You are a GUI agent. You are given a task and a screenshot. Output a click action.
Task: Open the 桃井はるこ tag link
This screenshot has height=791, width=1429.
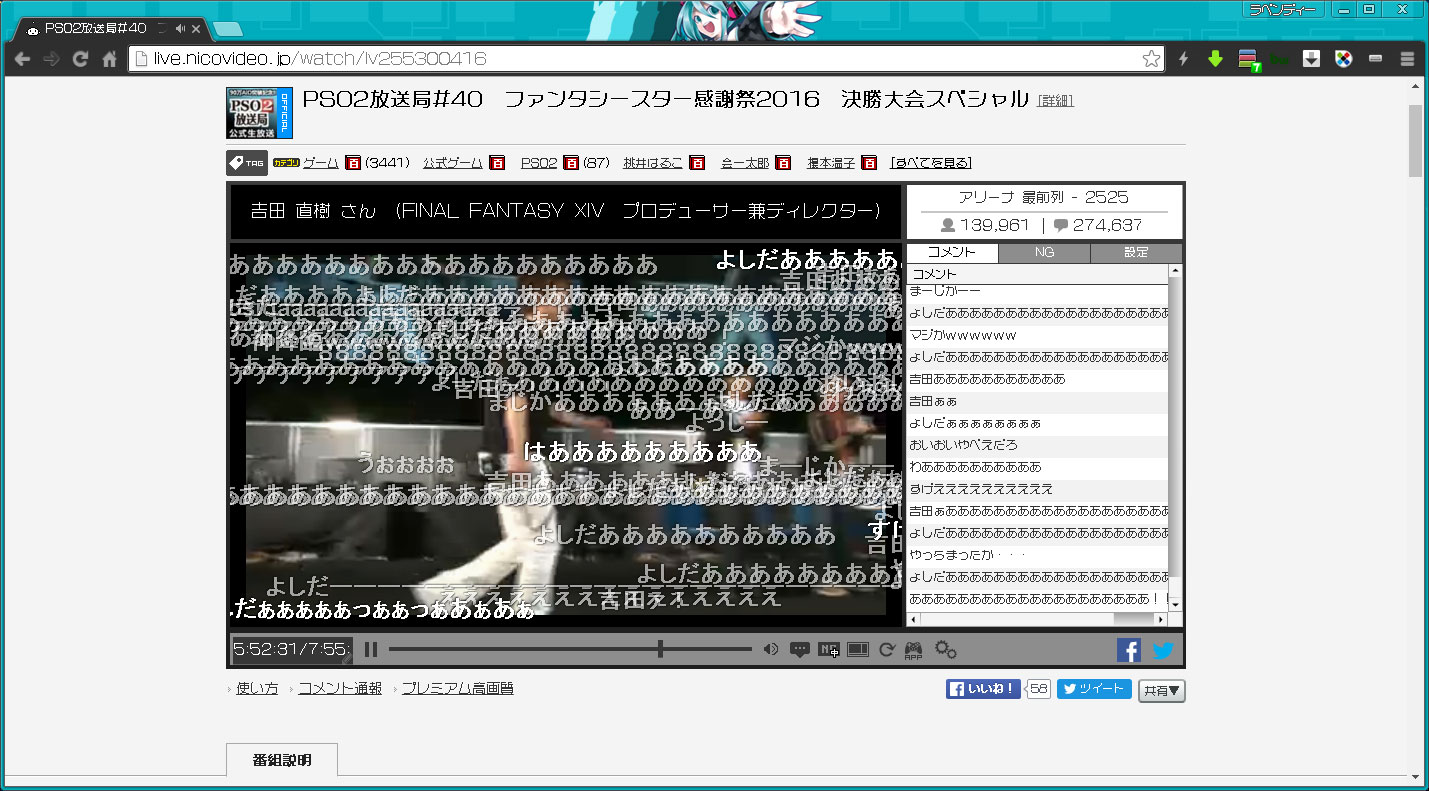[652, 163]
